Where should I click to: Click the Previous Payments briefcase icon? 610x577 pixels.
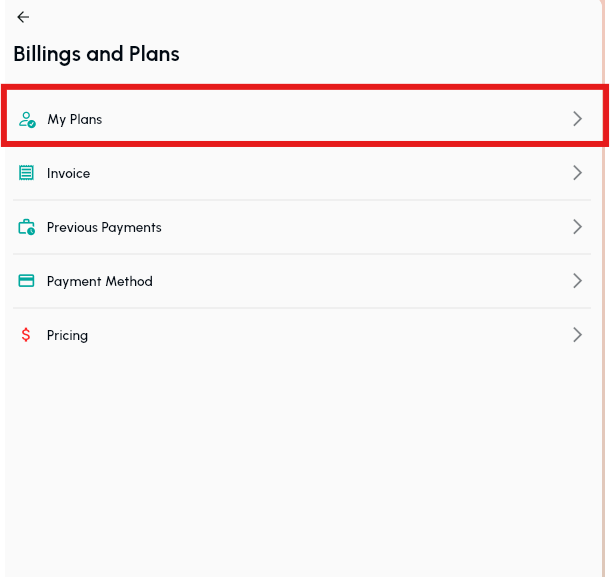point(27,227)
